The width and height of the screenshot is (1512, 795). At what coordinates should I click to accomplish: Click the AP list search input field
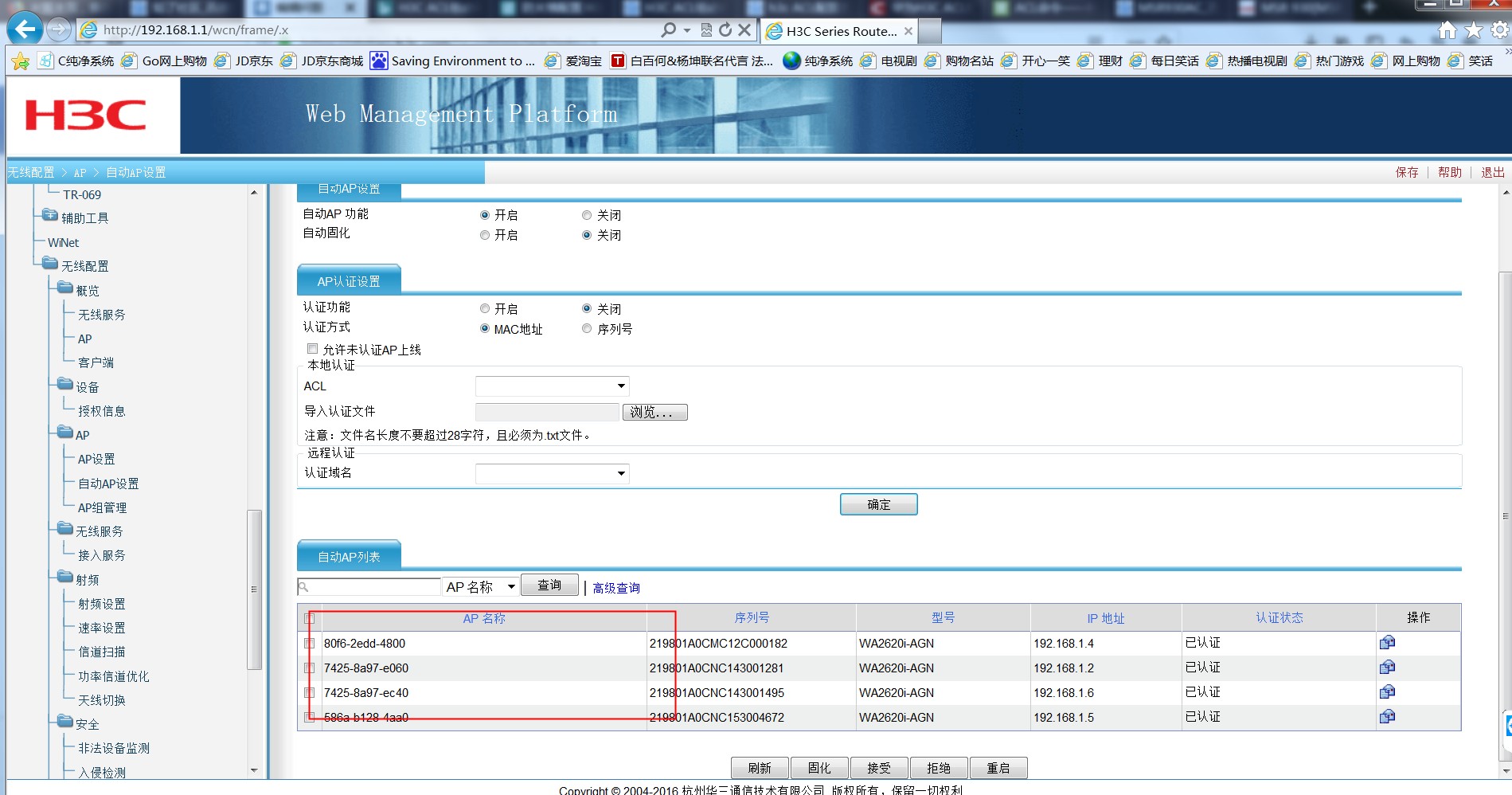tap(369, 587)
